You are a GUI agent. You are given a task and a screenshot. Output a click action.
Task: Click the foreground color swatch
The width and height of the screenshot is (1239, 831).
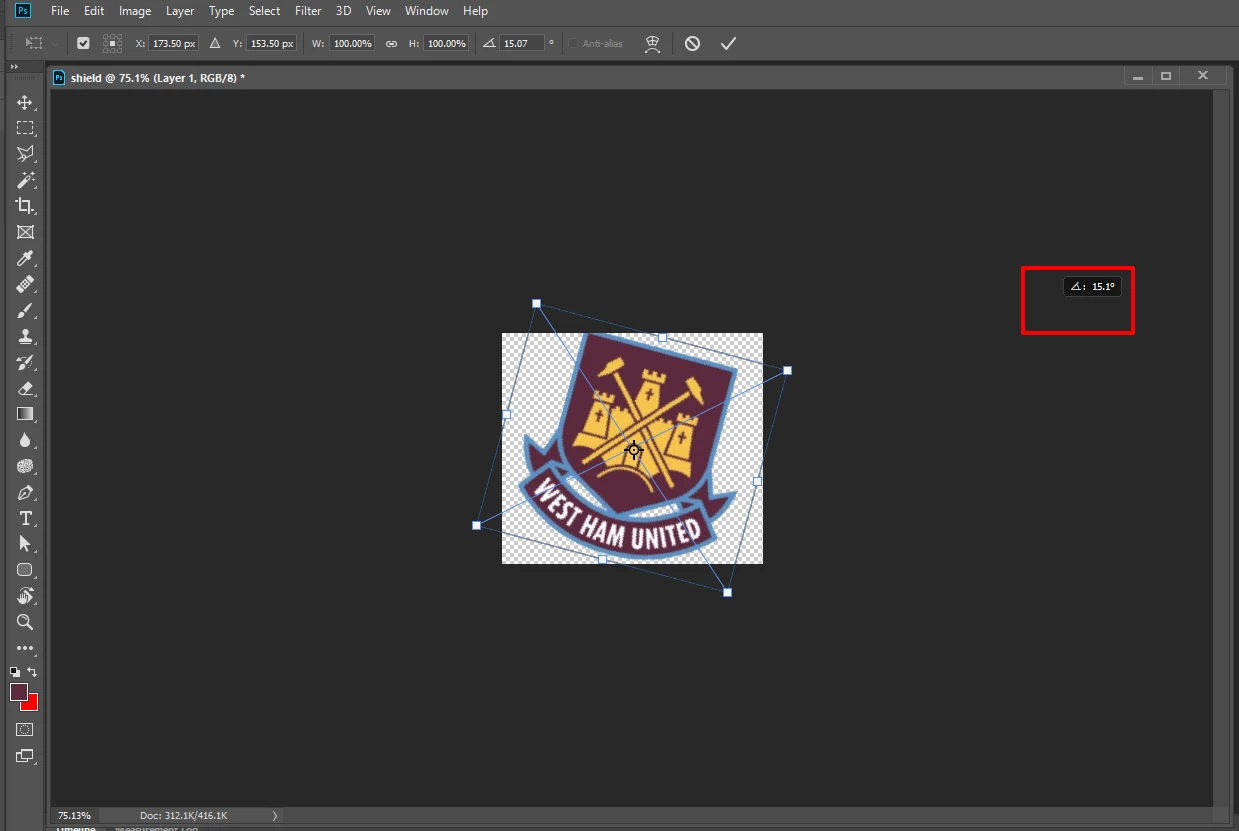[x=19, y=692]
